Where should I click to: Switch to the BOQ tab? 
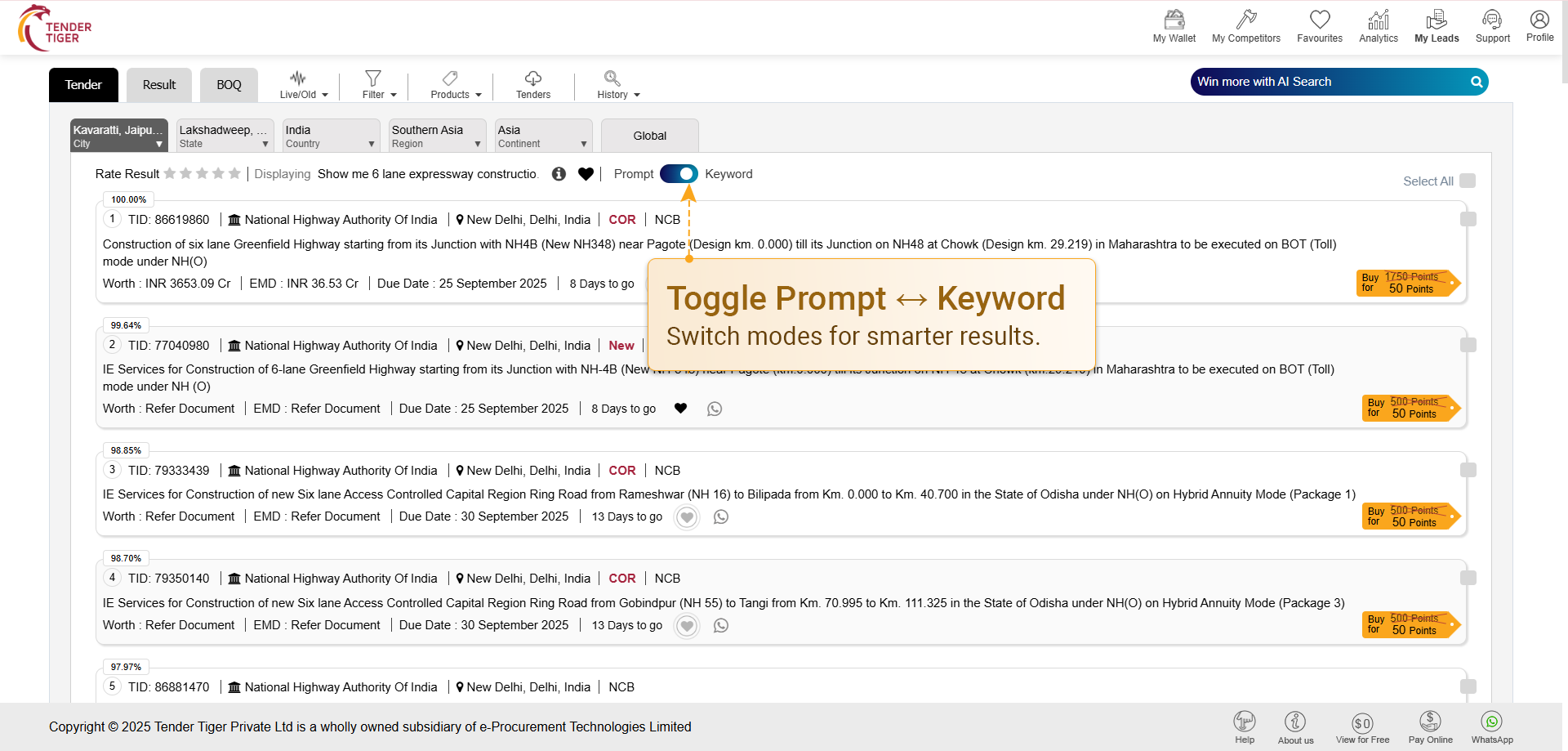229,85
